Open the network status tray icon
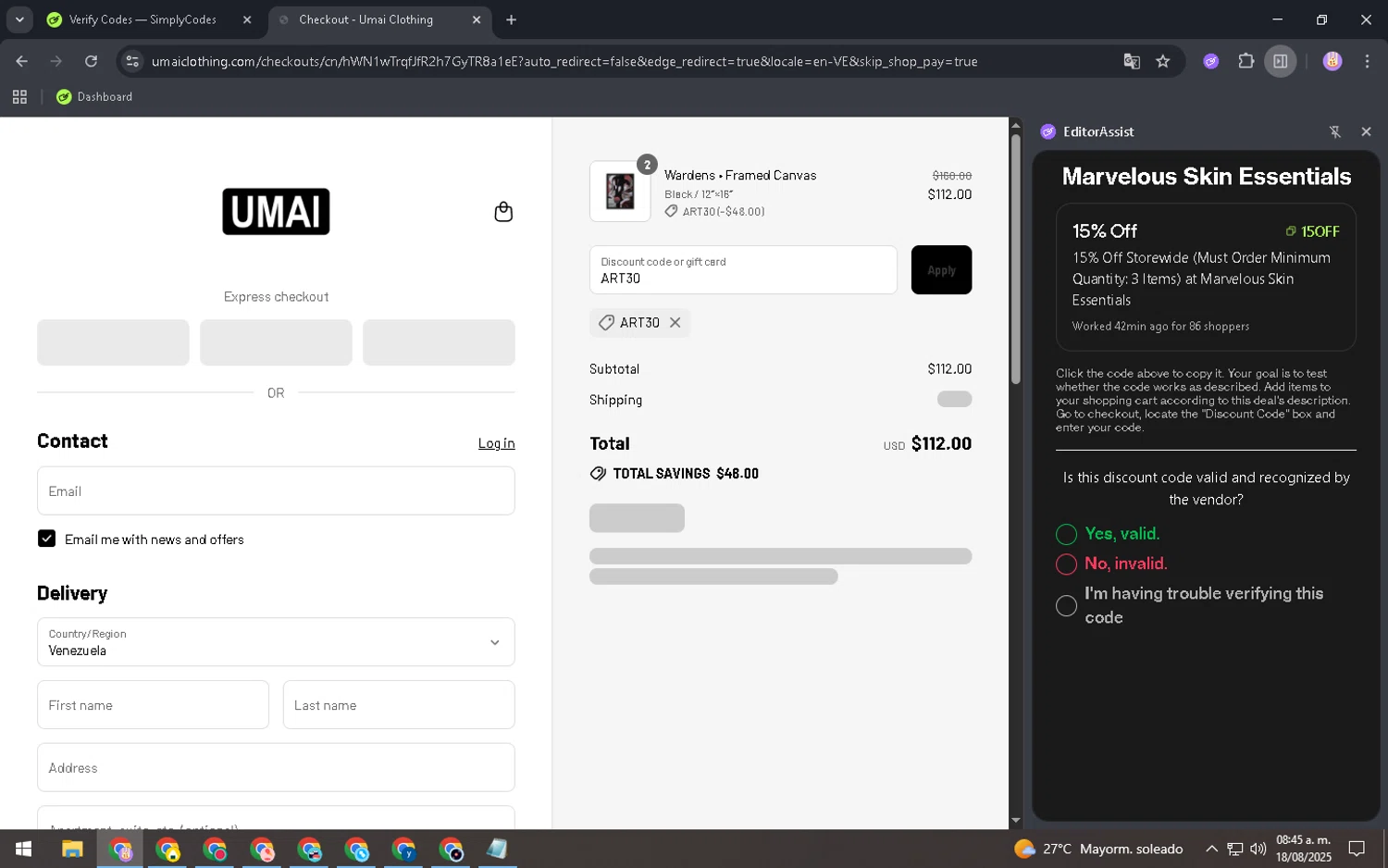Image resolution: width=1388 pixels, height=868 pixels. coord(1234,849)
